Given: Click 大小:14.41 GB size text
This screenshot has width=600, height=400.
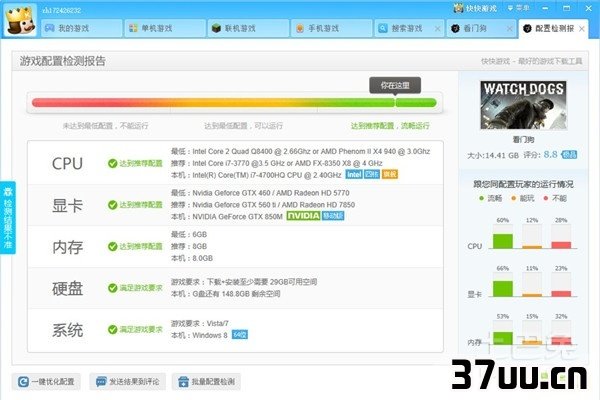Looking at the screenshot, I should (493, 155).
